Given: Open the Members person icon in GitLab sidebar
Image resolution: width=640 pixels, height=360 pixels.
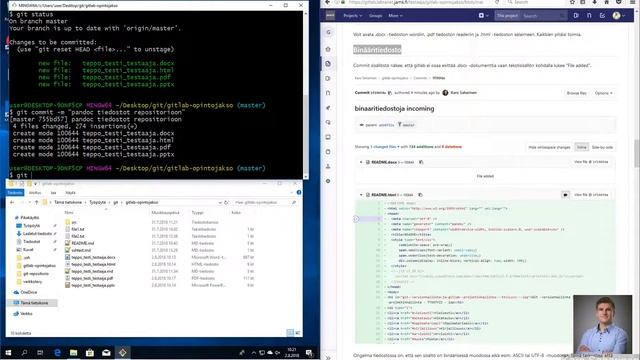Looking at the screenshot, I should 328,167.
